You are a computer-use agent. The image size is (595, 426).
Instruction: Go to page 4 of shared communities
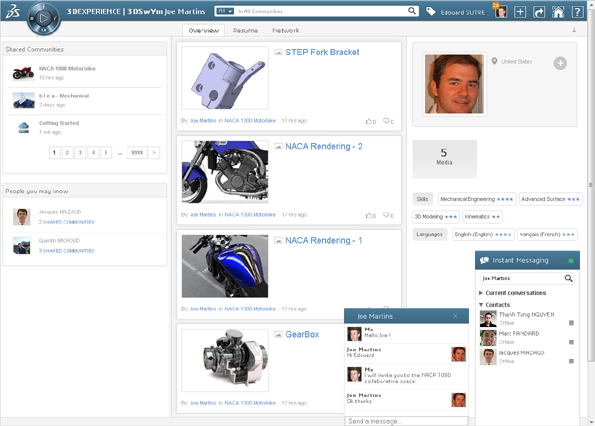pyautogui.click(x=93, y=152)
